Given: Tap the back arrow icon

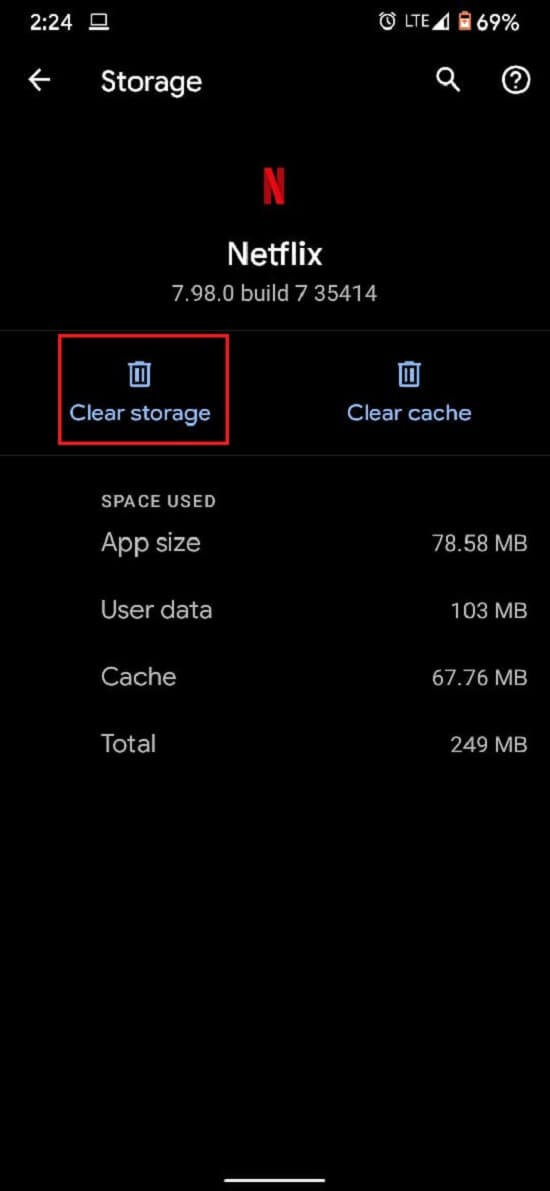Looking at the screenshot, I should [39, 81].
